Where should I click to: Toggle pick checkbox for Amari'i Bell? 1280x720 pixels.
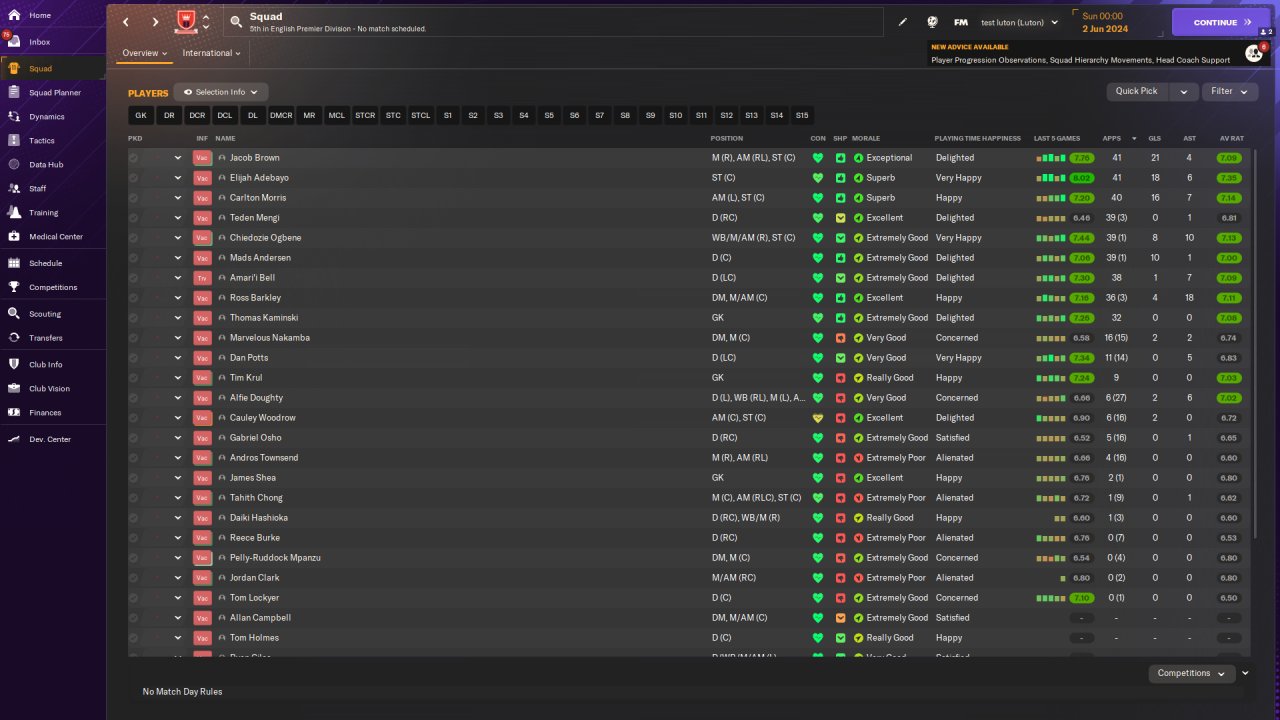(x=134, y=278)
